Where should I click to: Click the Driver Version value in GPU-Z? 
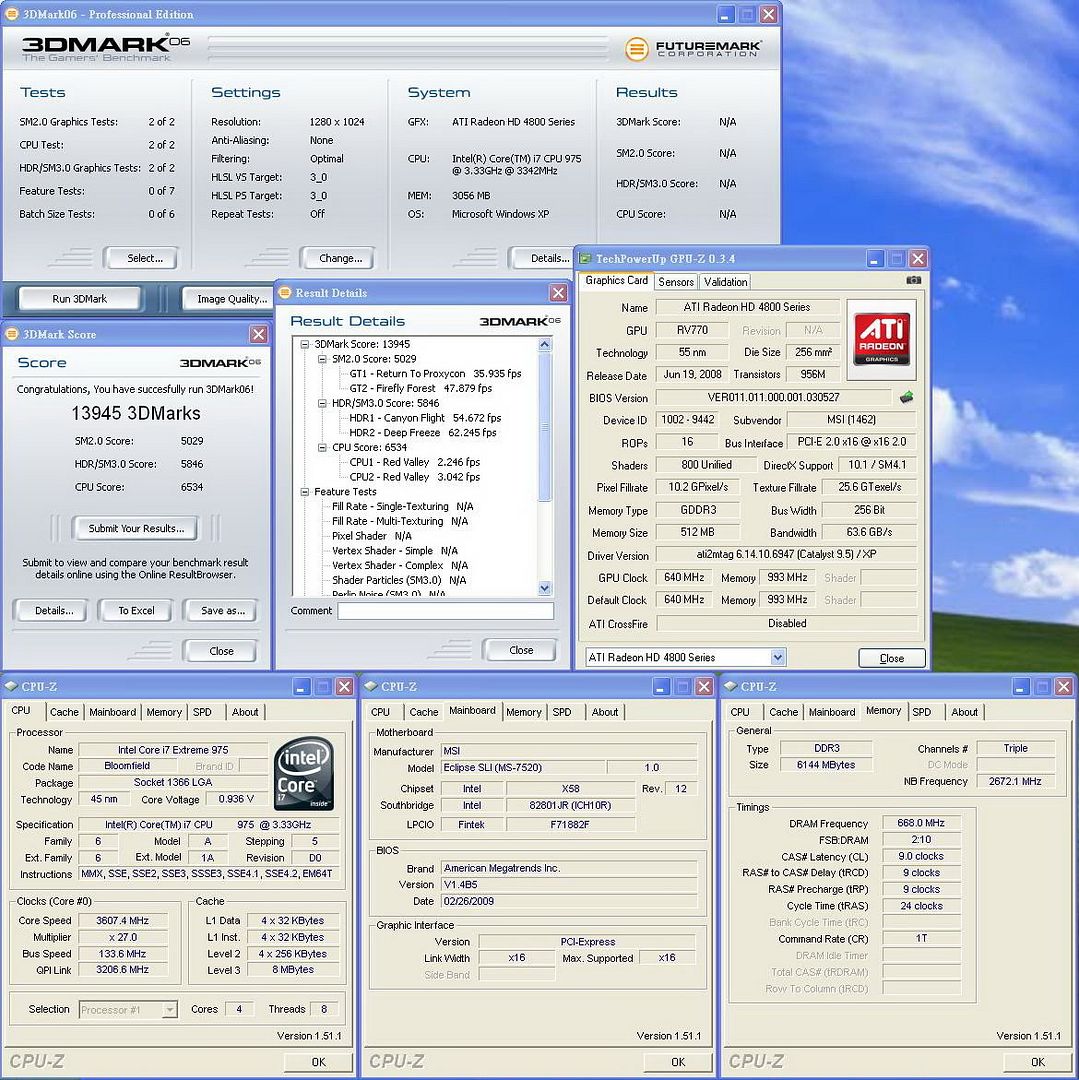point(786,554)
